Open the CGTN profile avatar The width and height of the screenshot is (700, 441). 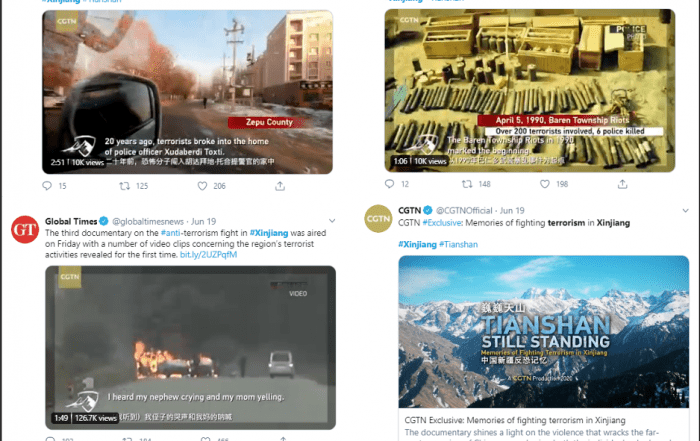[x=378, y=218]
